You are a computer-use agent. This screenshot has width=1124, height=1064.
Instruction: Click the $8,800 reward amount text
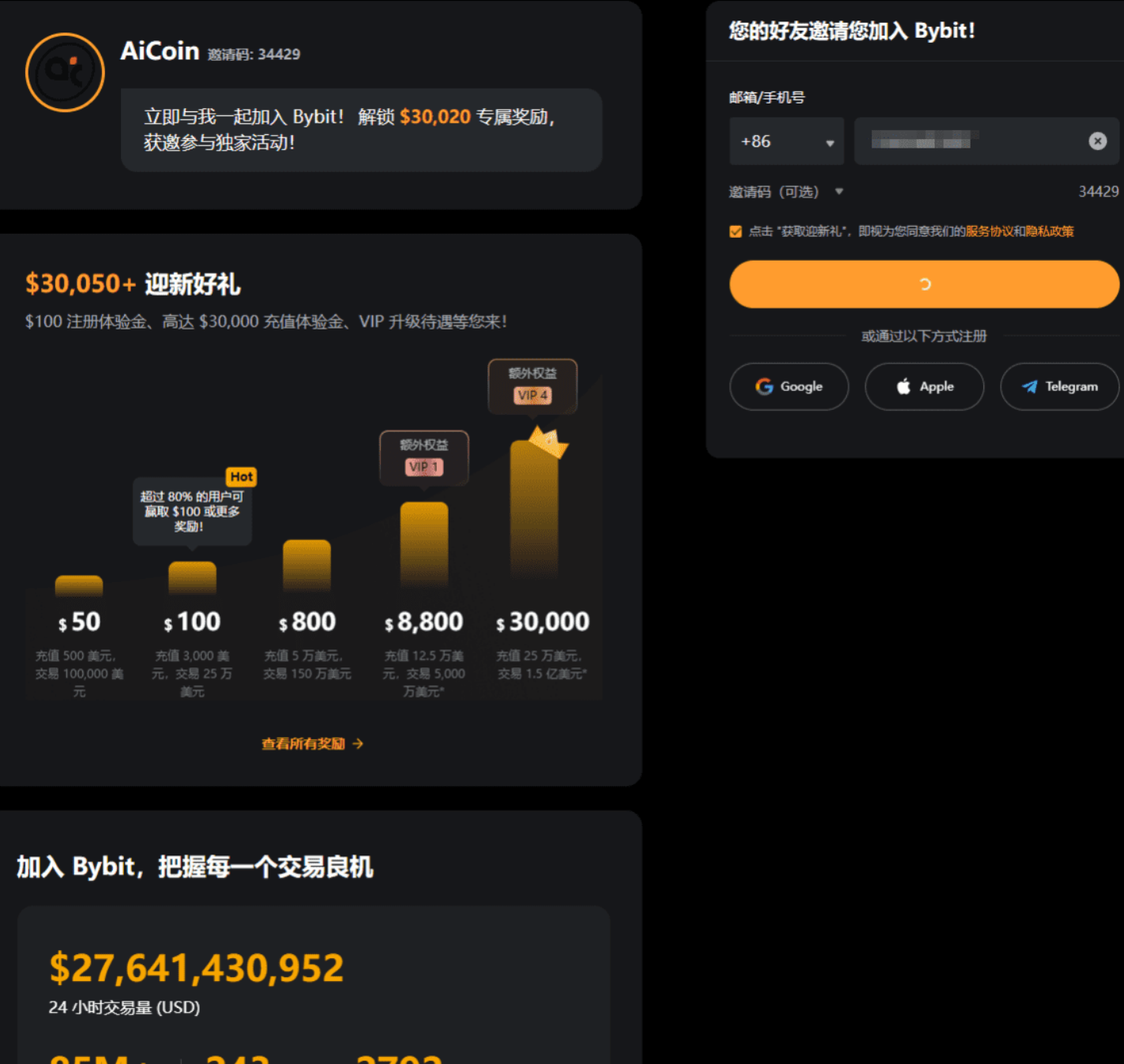[x=424, y=622]
